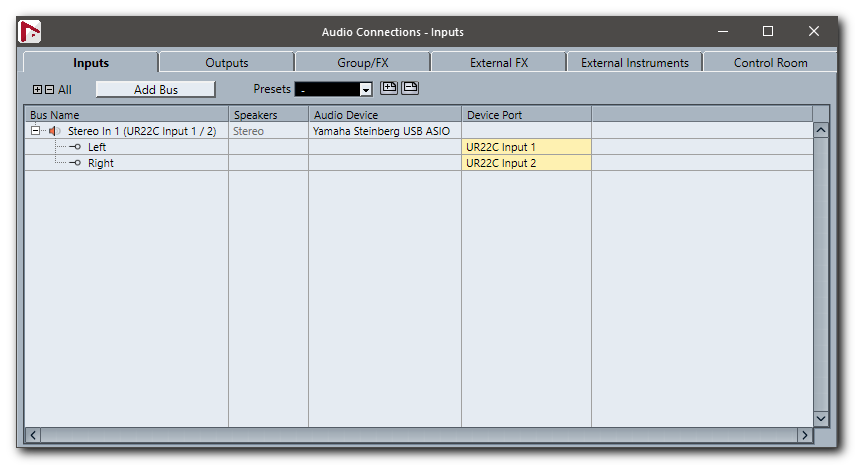
Task: Click the Store Preset plus icon
Action: [x=389, y=88]
